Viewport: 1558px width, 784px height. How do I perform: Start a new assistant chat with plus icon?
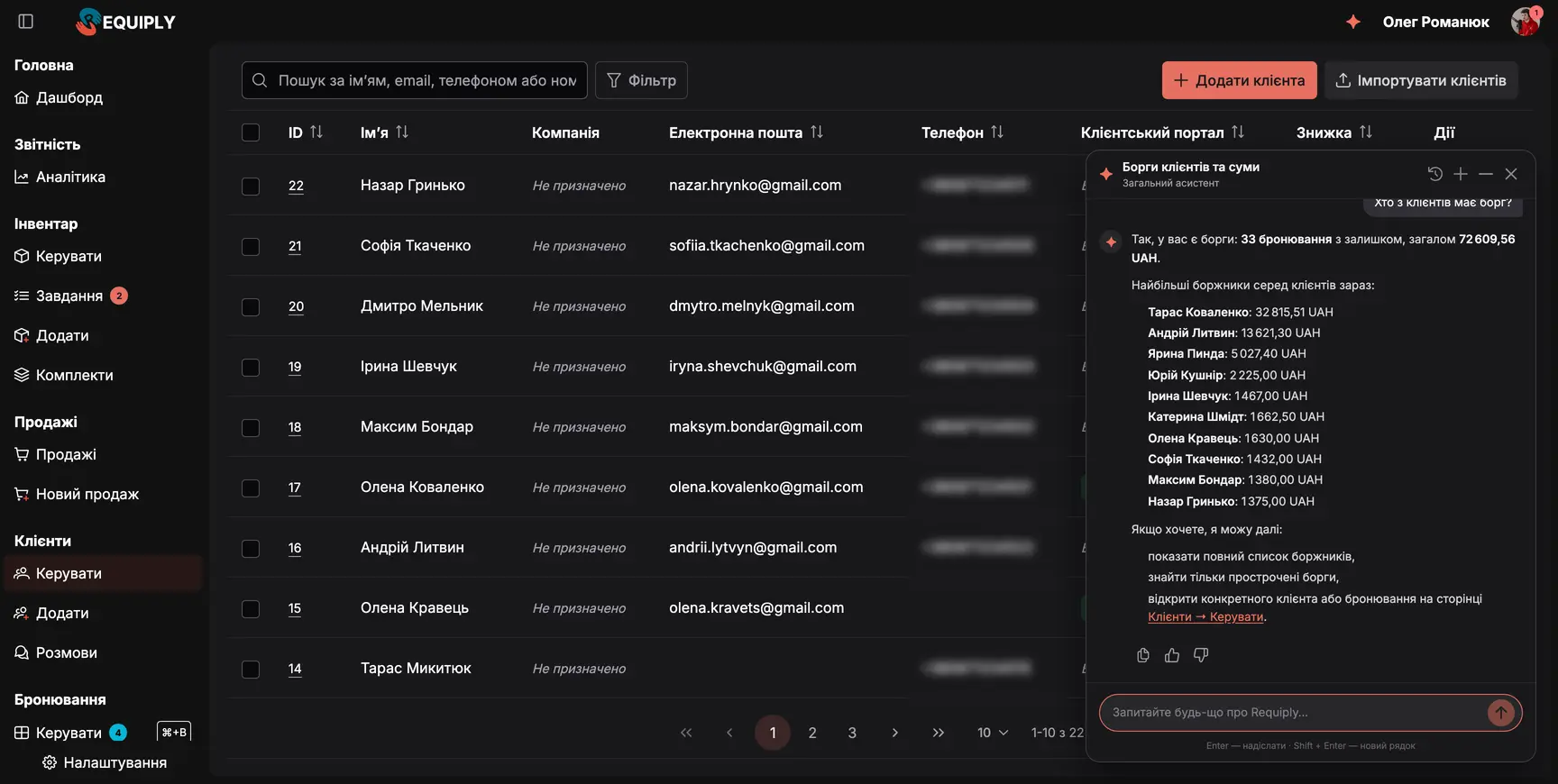point(1461,174)
